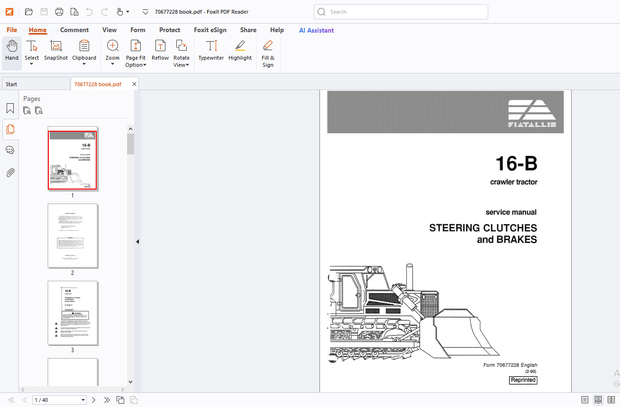
Task: Click the New/Create PDF icon
Action: (x=74, y=12)
